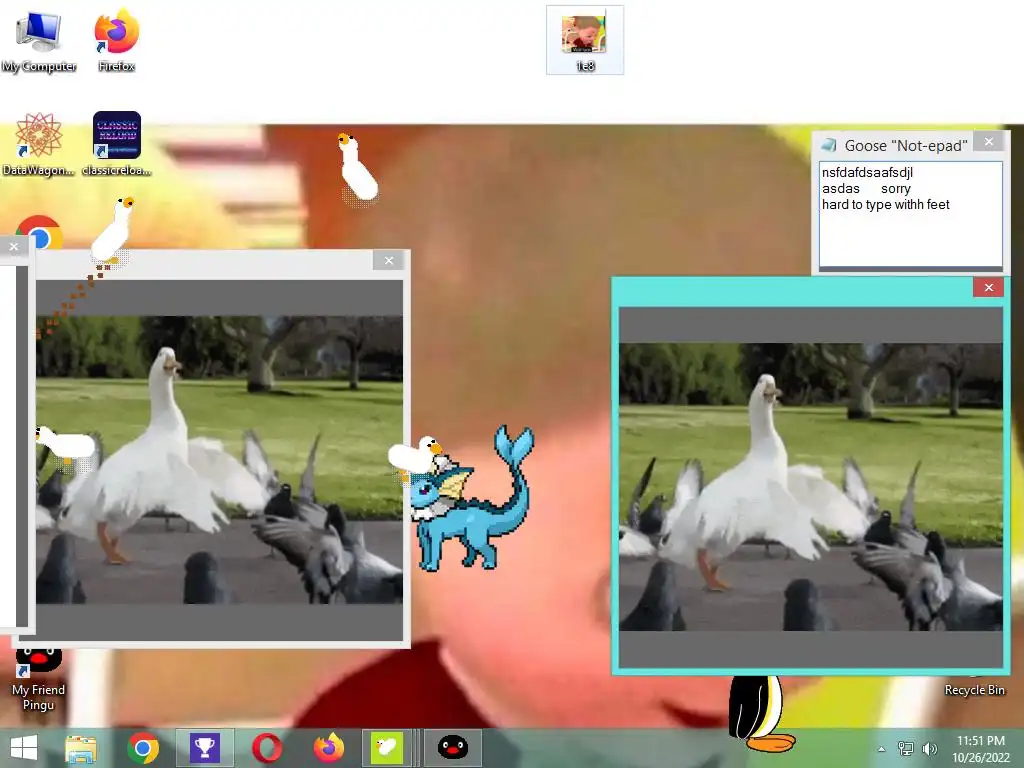Open the clock showing 11:51 PM
Image resolution: width=1024 pixels, height=768 pixels.
(981, 749)
